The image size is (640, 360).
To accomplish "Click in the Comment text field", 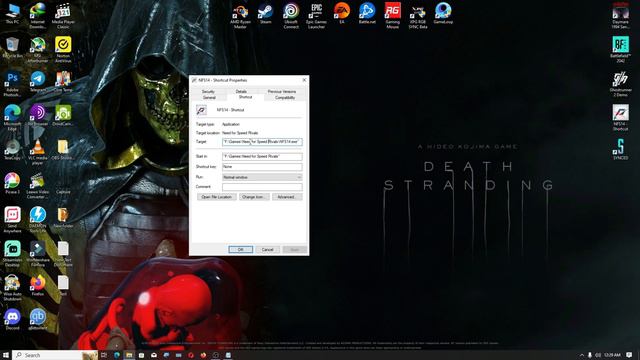I will tap(262, 187).
